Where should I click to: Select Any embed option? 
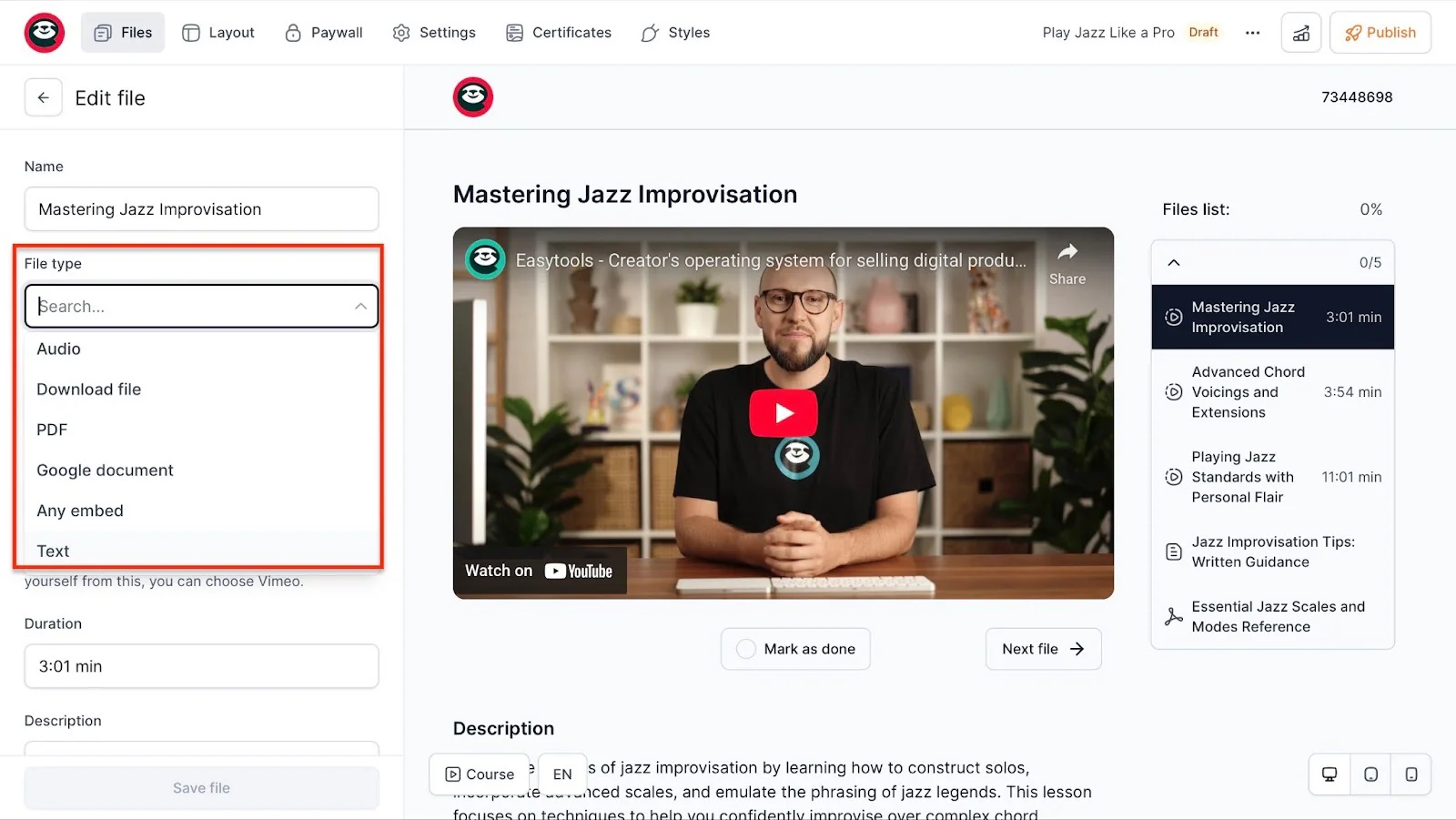[201, 511]
